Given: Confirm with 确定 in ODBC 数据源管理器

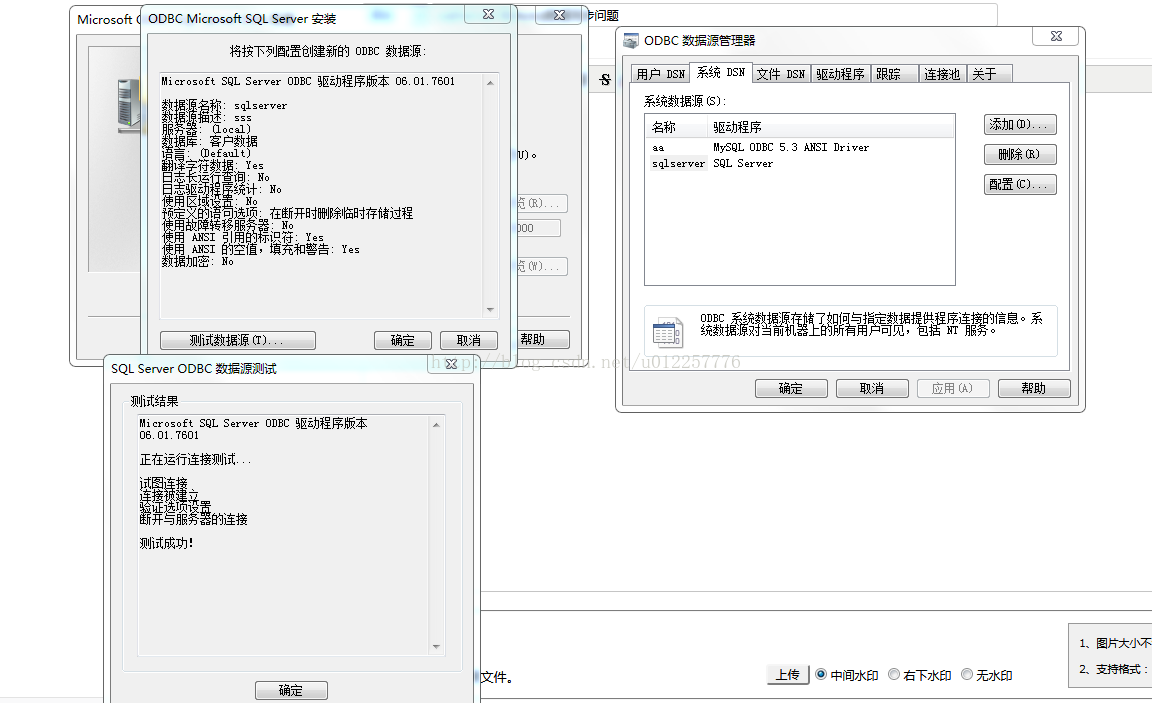Looking at the screenshot, I should coord(791,389).
